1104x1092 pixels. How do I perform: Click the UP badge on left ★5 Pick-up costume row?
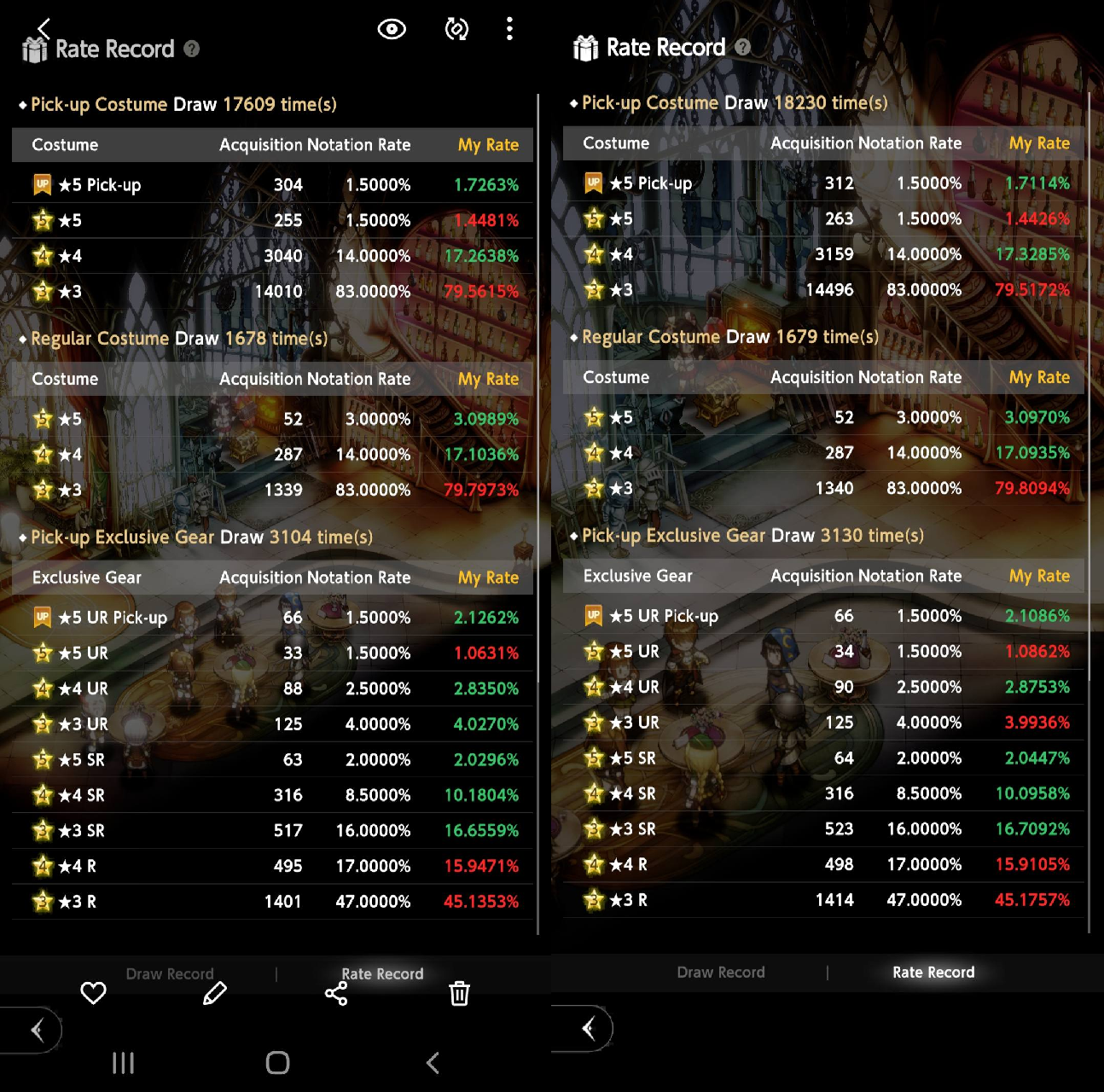pos(42,184)
